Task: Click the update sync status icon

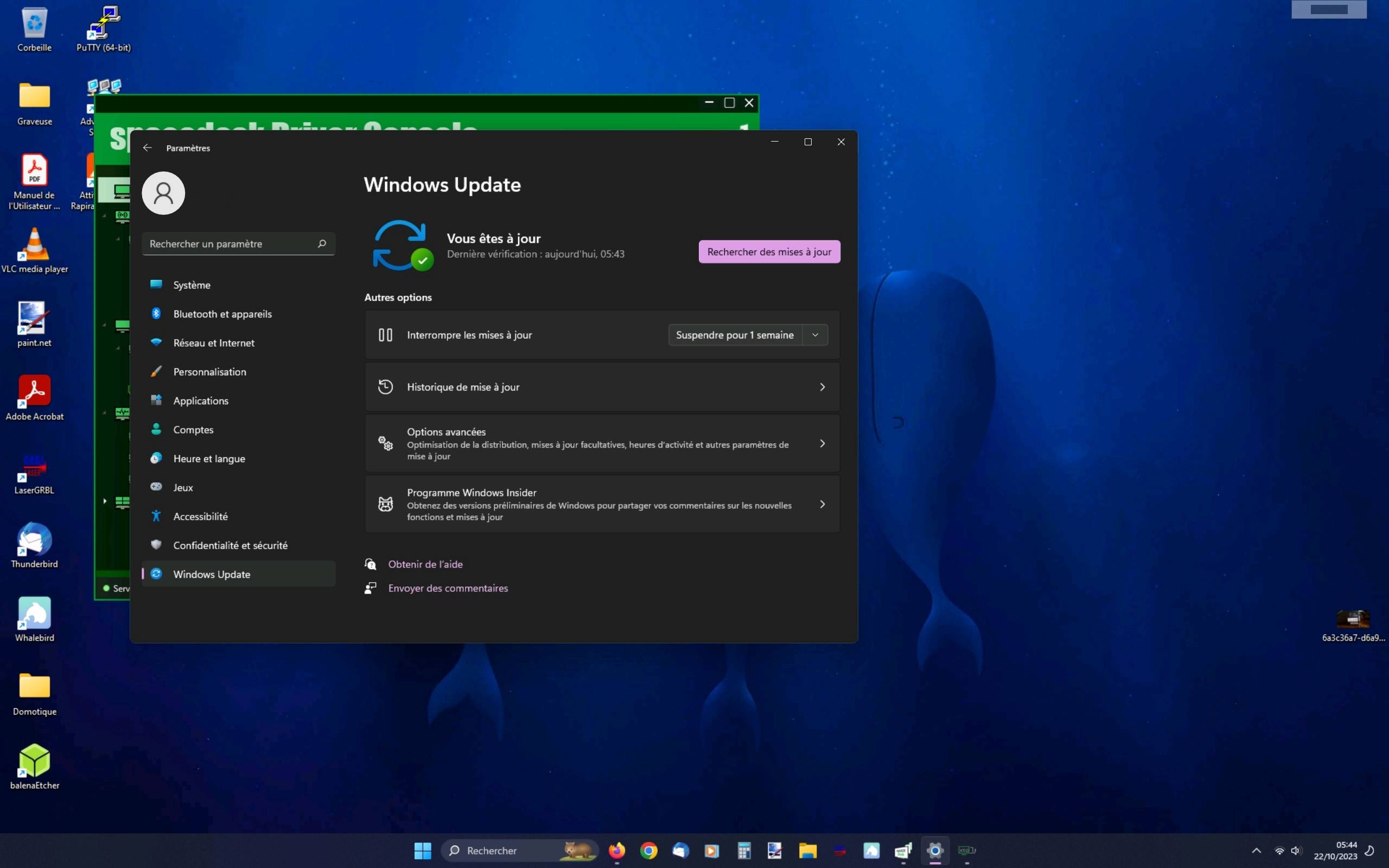Action: 403,246
